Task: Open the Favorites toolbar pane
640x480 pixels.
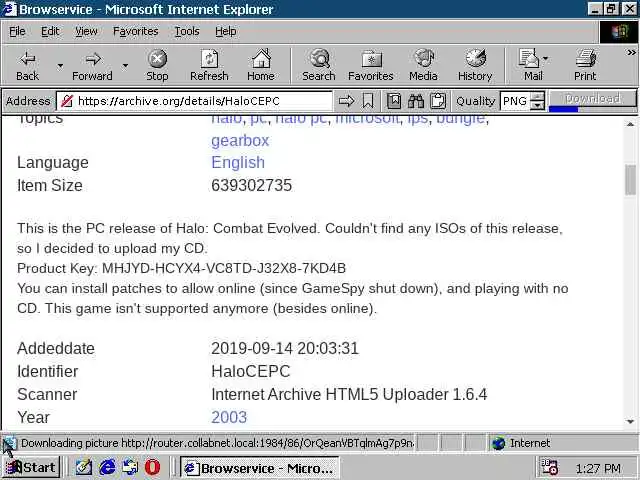Action: point(371,66)
